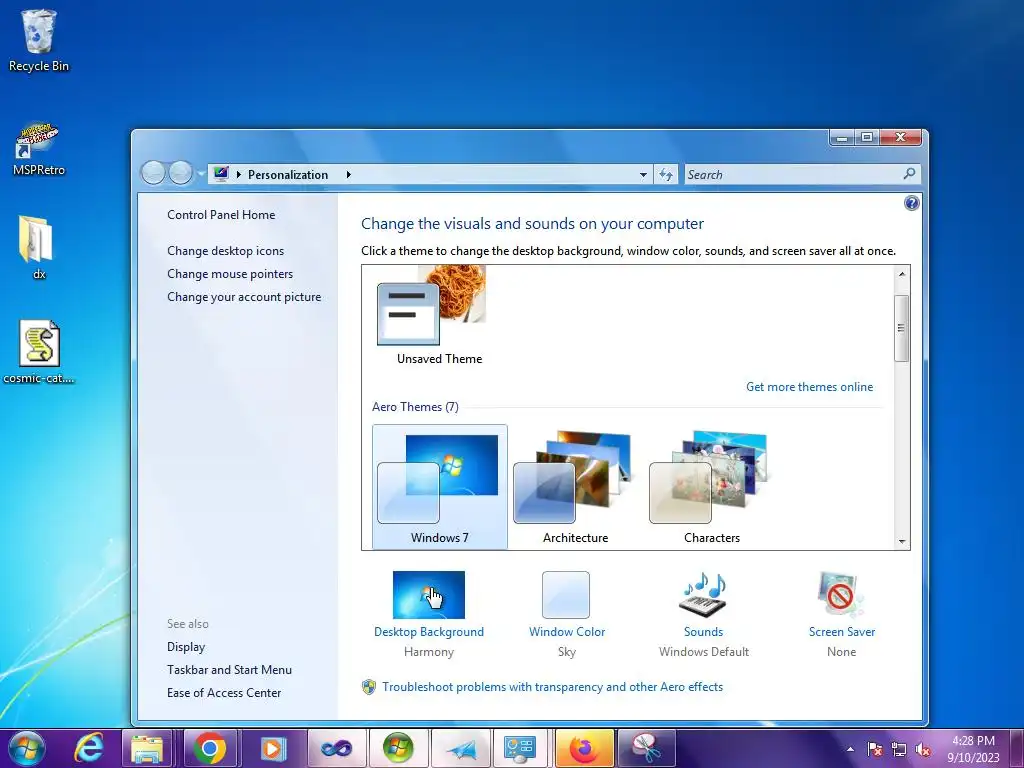This screenshot has width=1024, height=768.
Task: Open the Screen Saver icon
Action: click(x=840, y=595)
